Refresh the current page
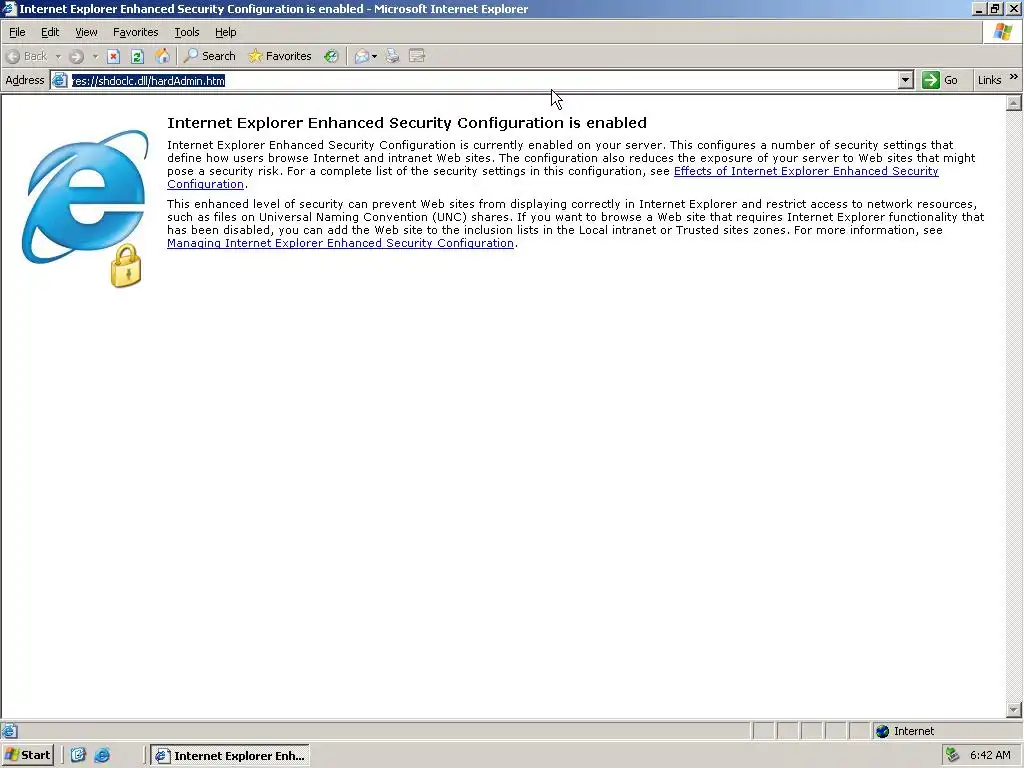Viewport: 1024px width, 768px height. pos(137,56)
